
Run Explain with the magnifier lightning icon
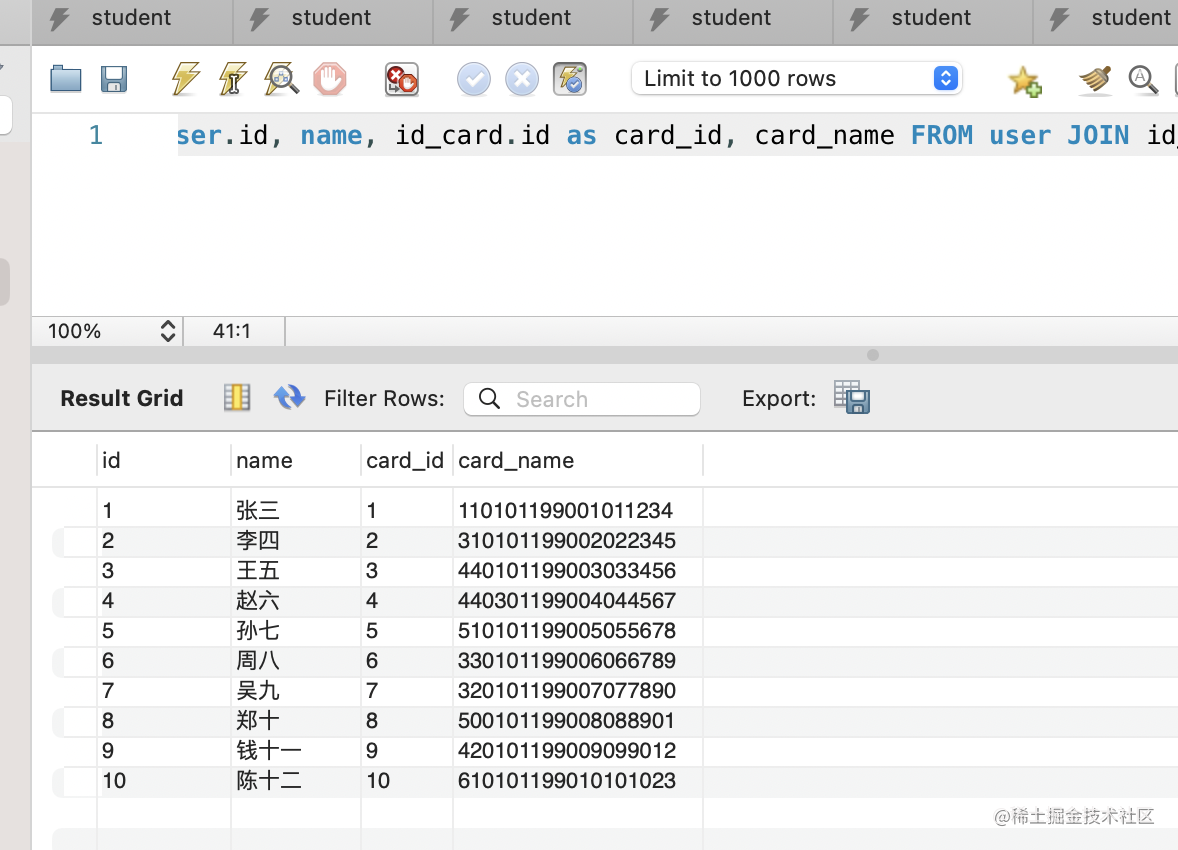281,79
